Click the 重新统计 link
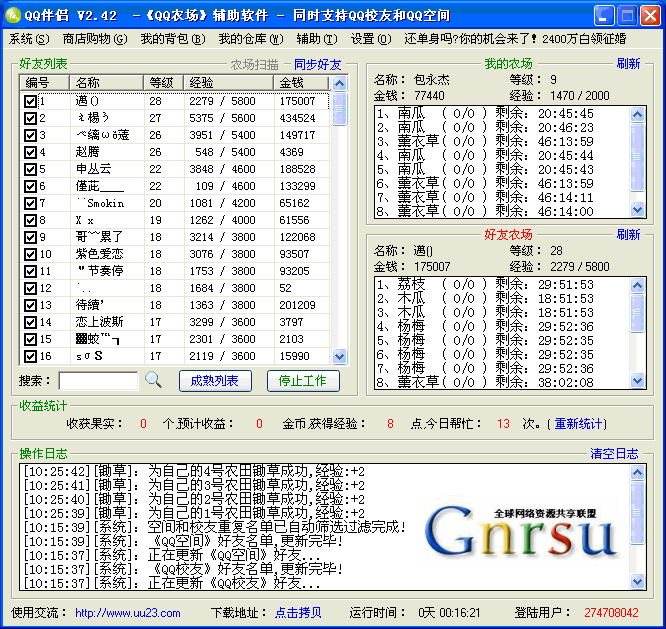The height and width of the screenshot is (629, 666). [578, 423]
